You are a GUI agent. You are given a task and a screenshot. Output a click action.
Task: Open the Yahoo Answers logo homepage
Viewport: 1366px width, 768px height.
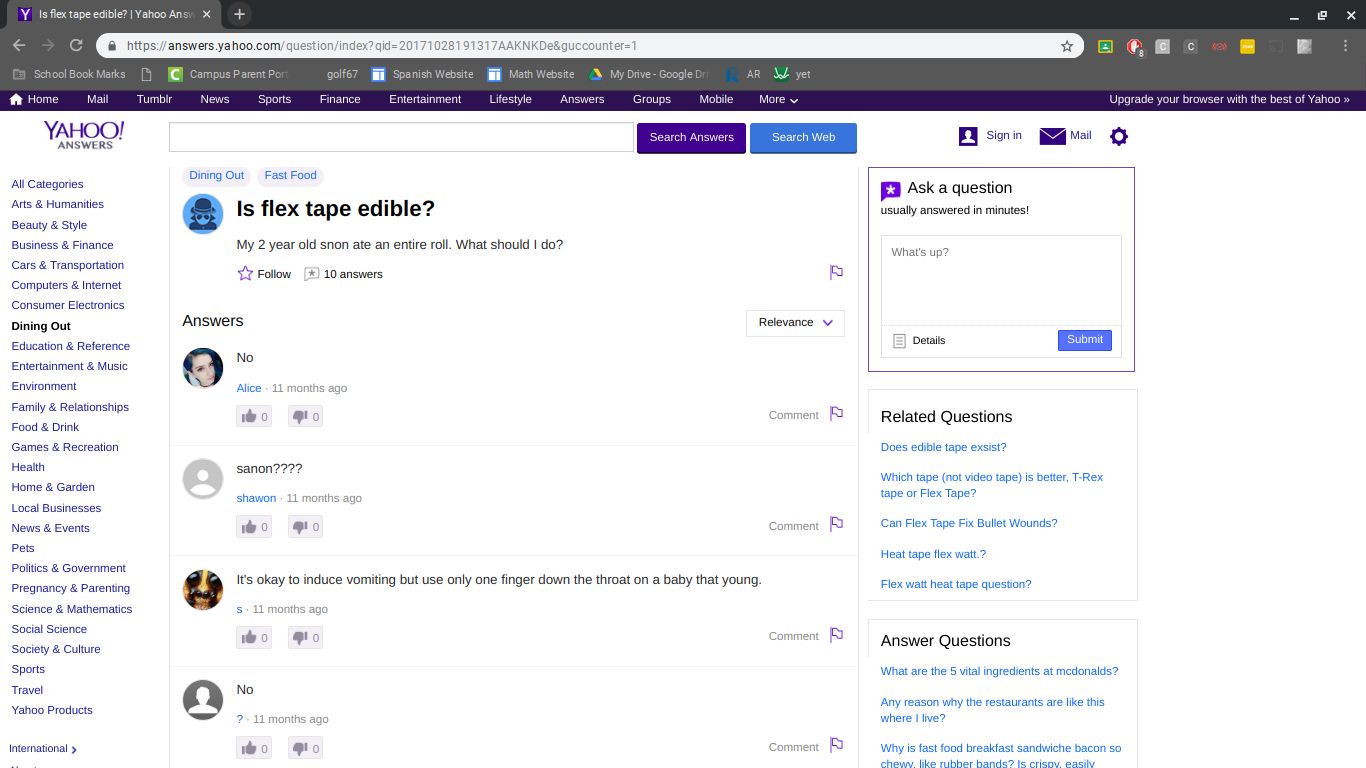pos(84,135)
